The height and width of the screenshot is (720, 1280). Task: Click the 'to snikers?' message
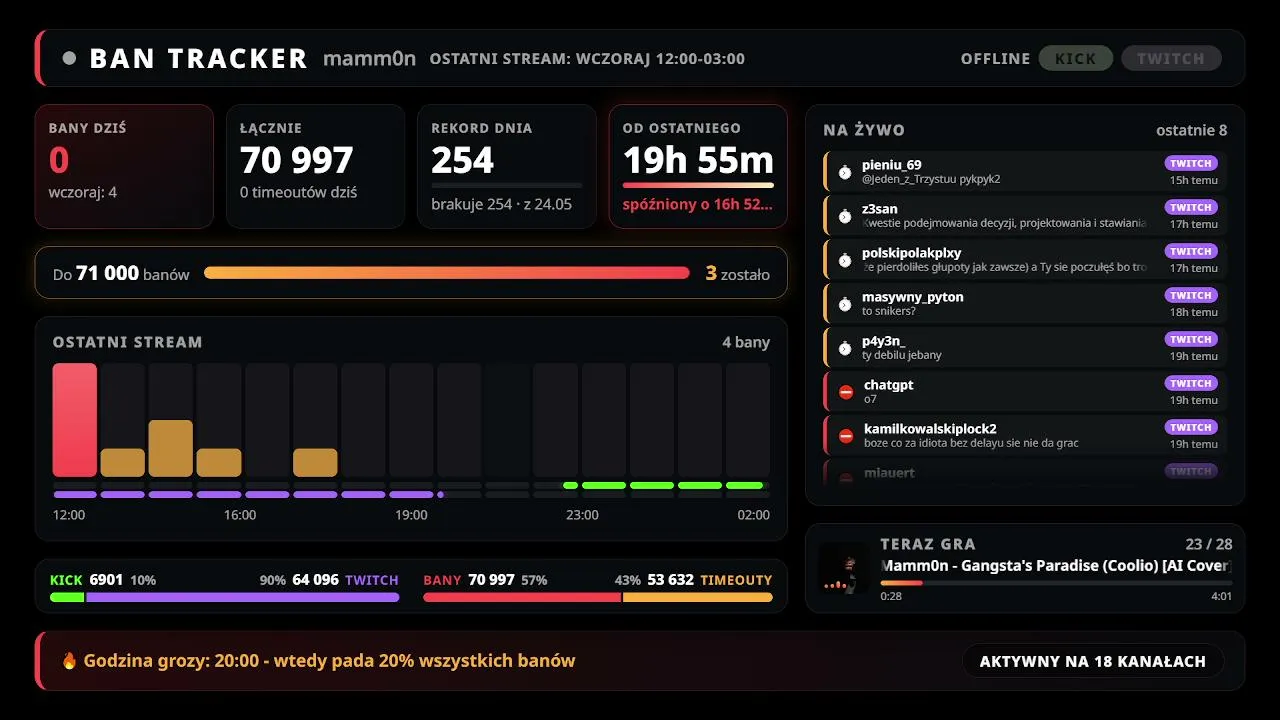pyautogui.click(x=889, y=311)
